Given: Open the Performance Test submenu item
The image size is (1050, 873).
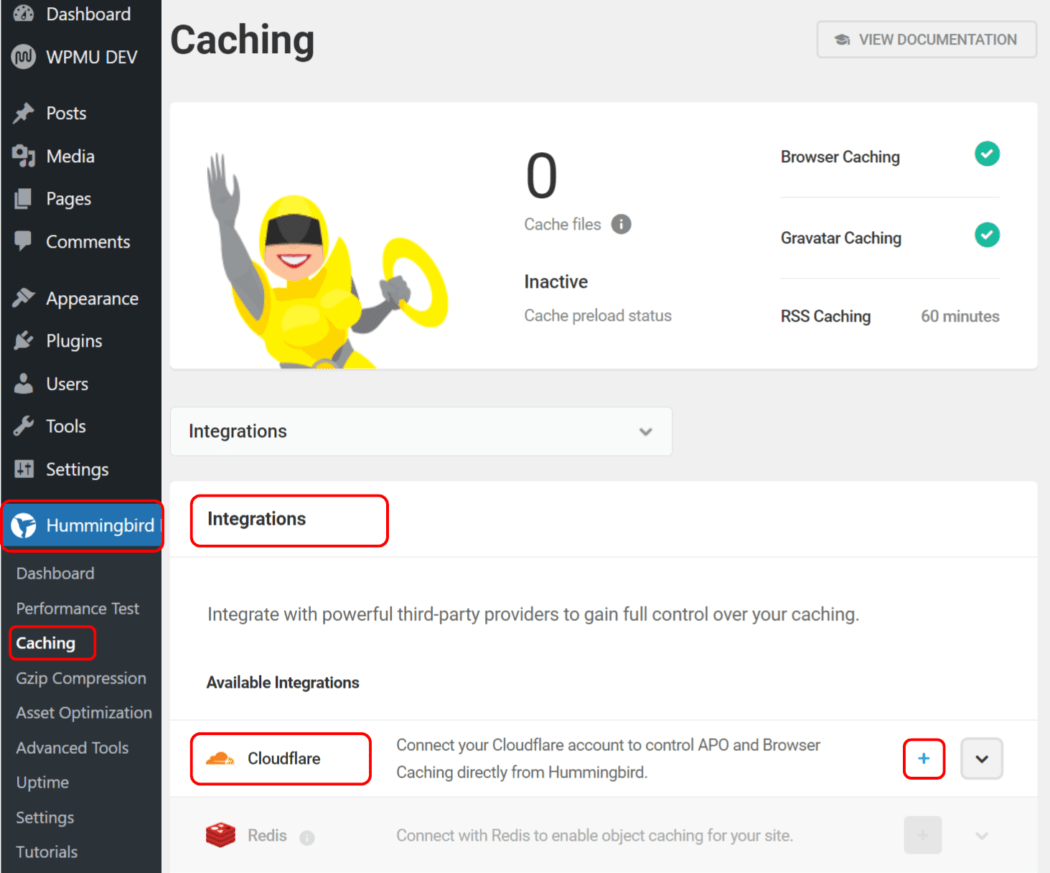Looking at the screenshot, I should [x=77, y=608].
